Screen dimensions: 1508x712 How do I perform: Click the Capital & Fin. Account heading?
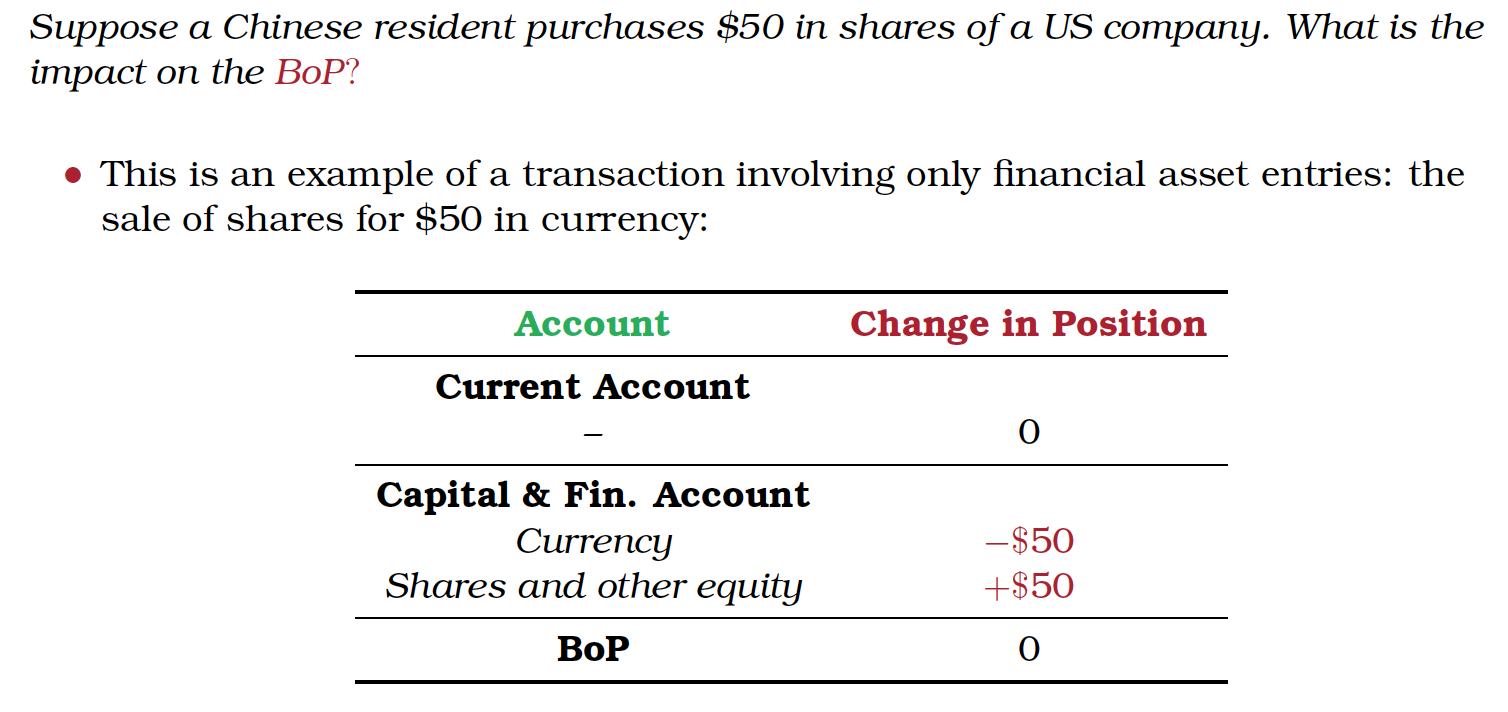[x=592, y=495]
